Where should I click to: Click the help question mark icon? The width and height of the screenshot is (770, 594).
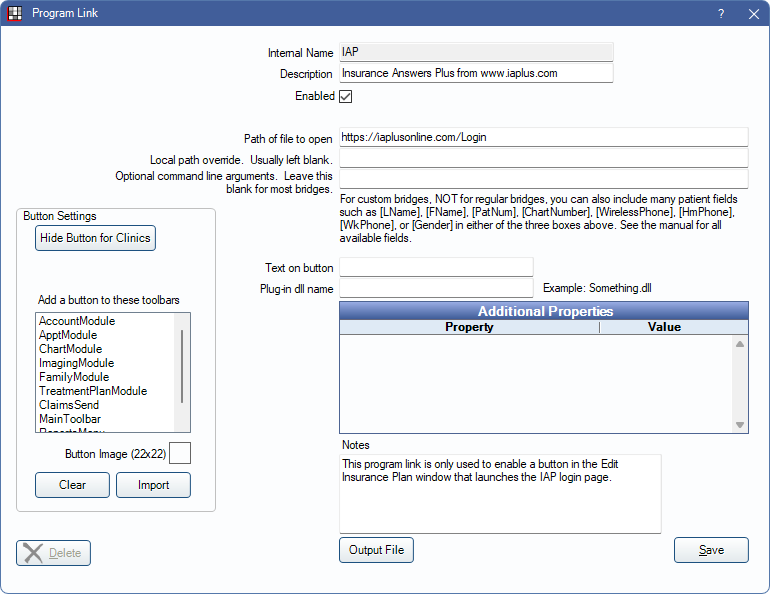point(721,14)
